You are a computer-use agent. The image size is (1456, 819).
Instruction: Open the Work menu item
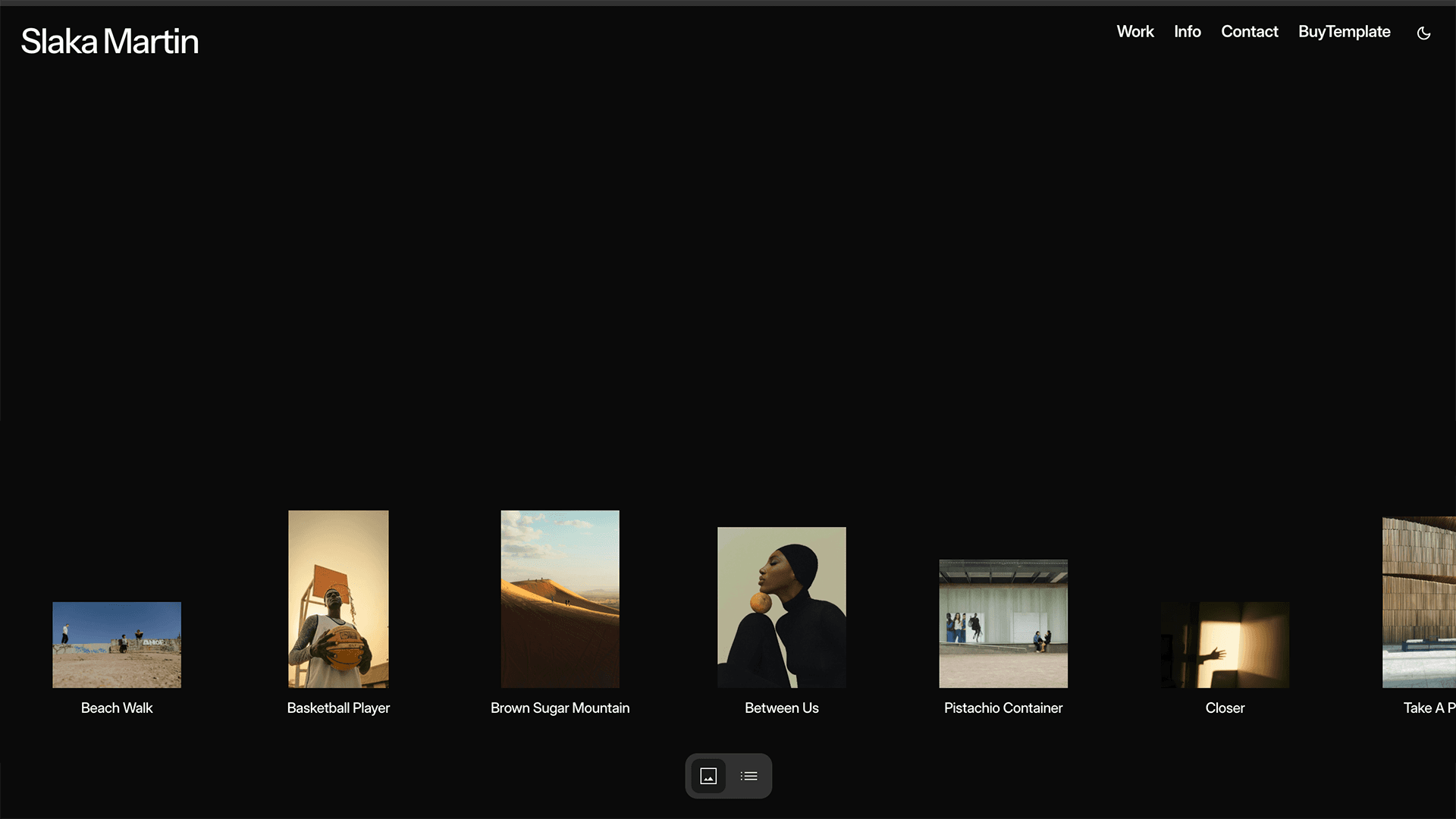coord(1134,32)
